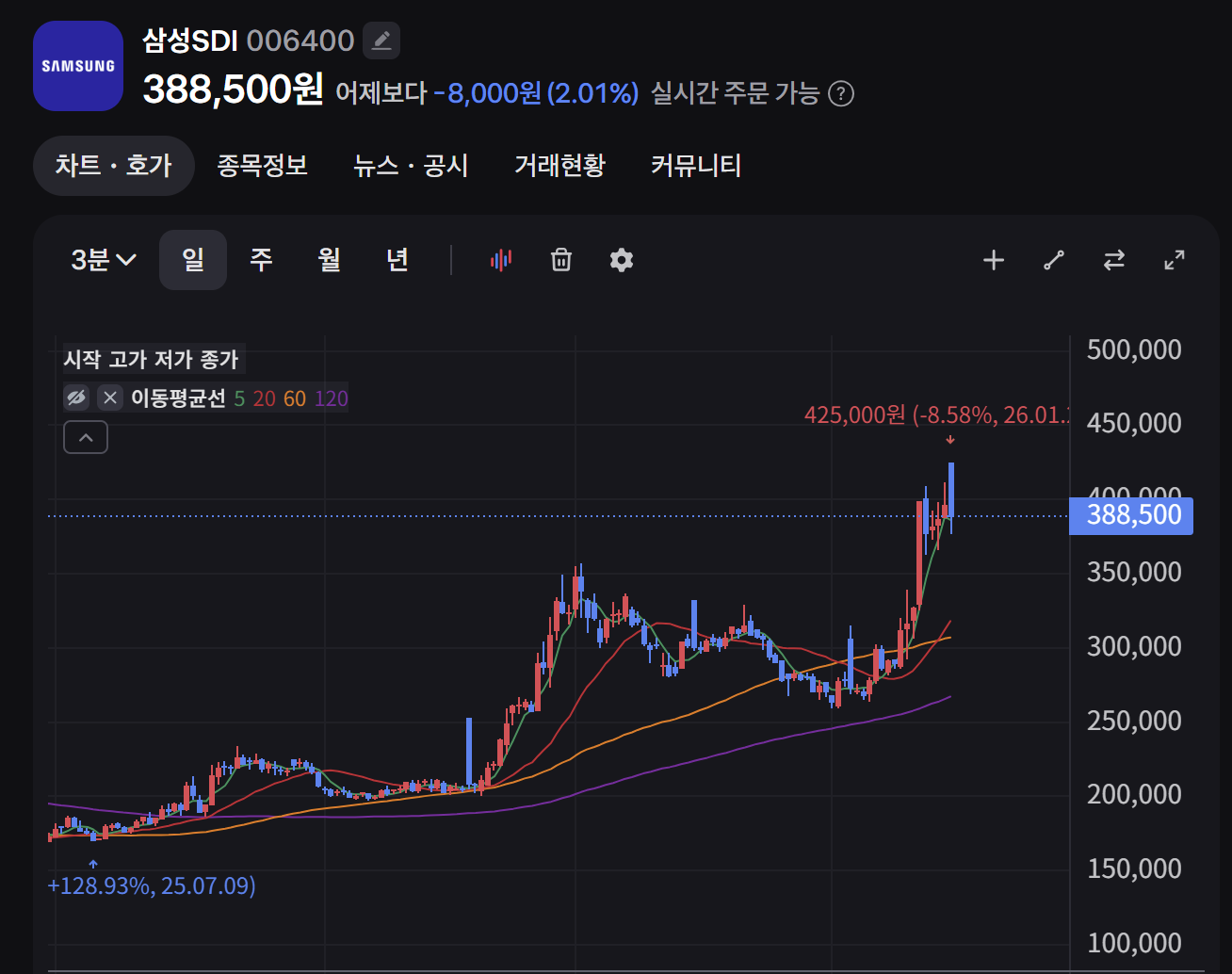Collapse the indicator legend chevron

pyautogui.click(x=86, y=437)
